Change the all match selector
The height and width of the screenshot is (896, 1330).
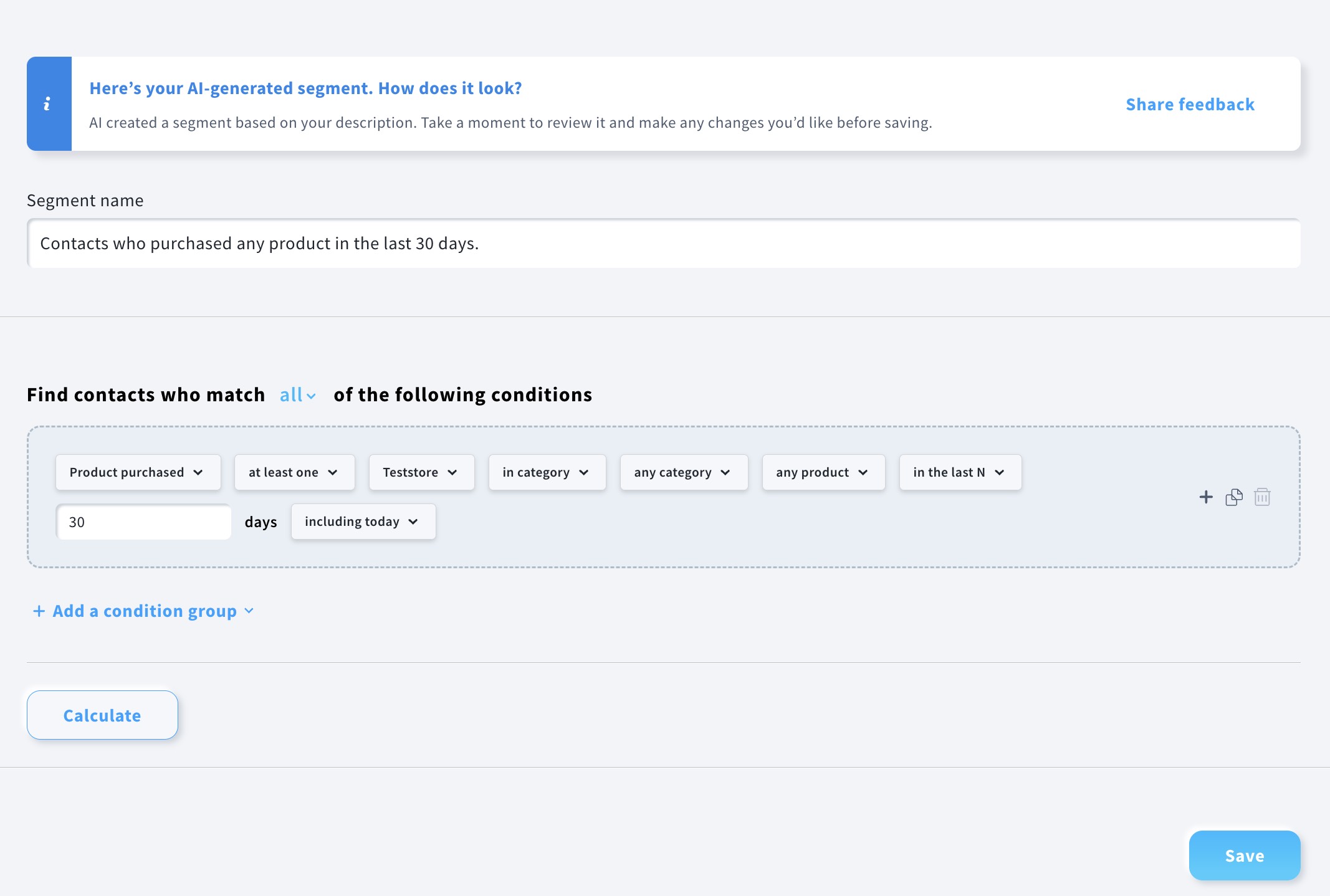[x=297, y=395]
